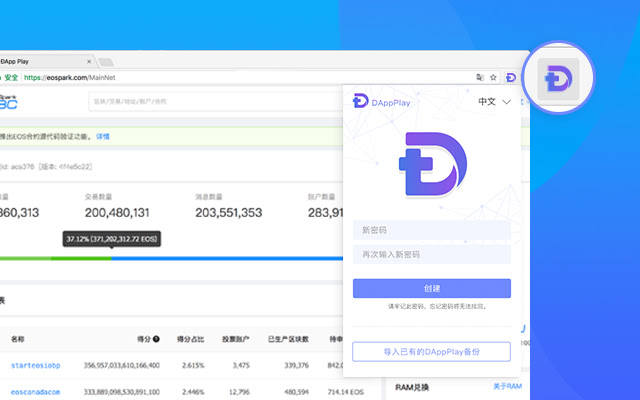The image size is (640, 400).
Task: Open the starteosiobp producer link
Action: click(36, 365)
